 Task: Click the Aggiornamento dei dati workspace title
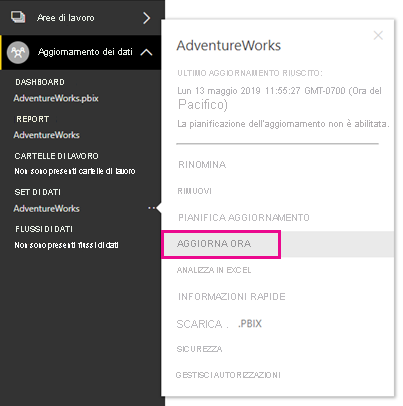(85, 52)
